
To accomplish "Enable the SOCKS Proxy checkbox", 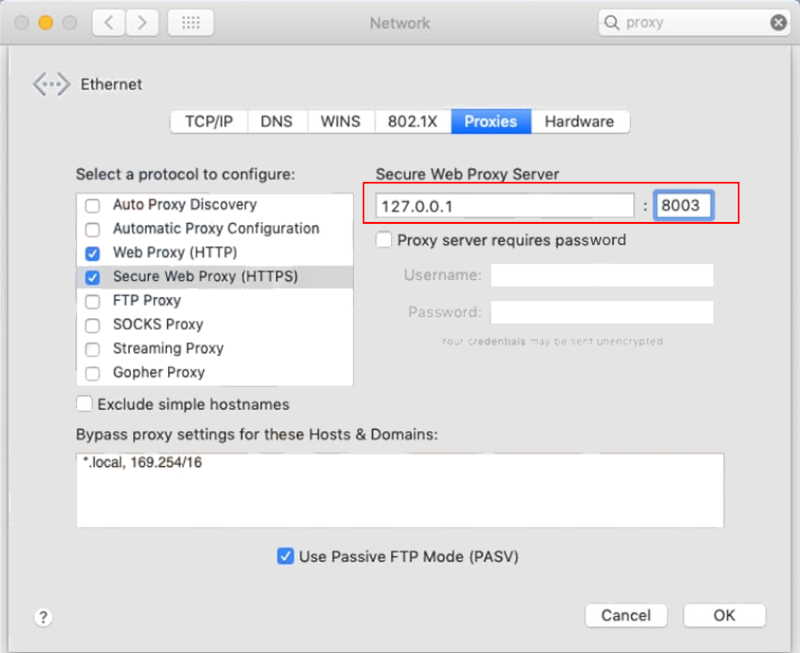I will [92, 325].
